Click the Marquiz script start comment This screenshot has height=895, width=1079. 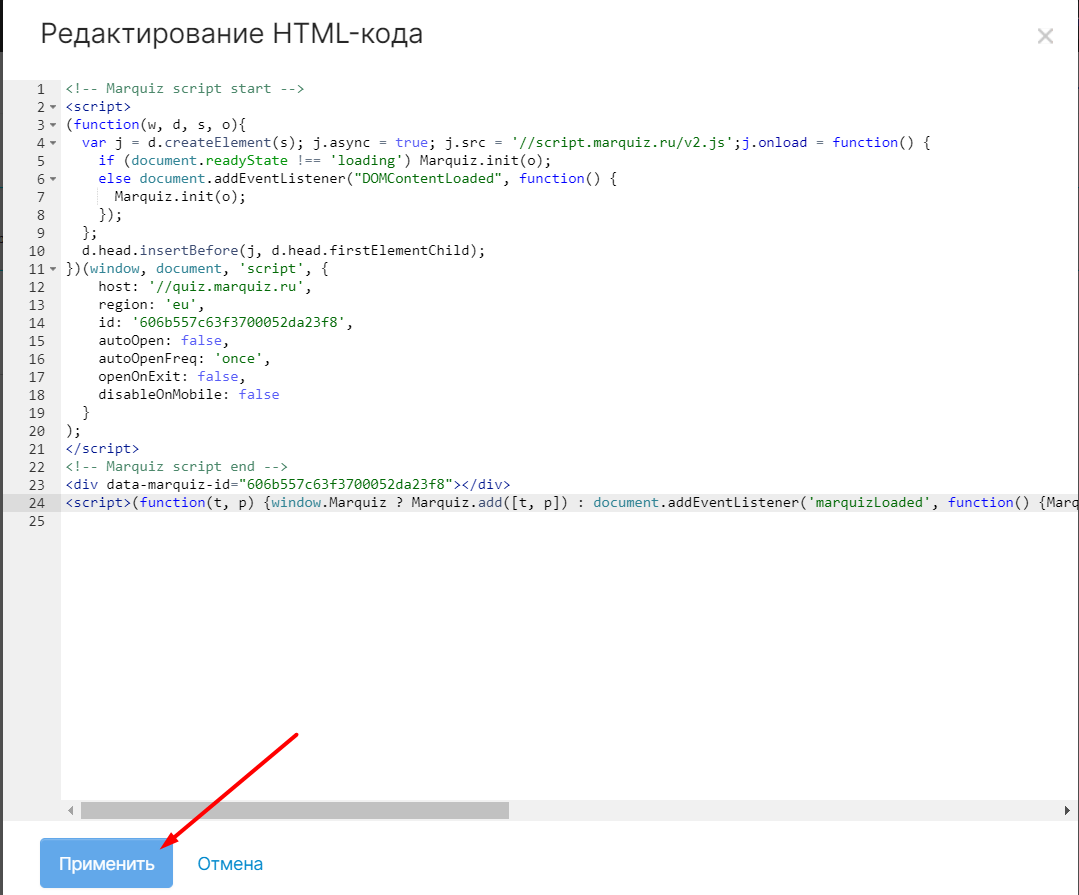click(184, 88)
